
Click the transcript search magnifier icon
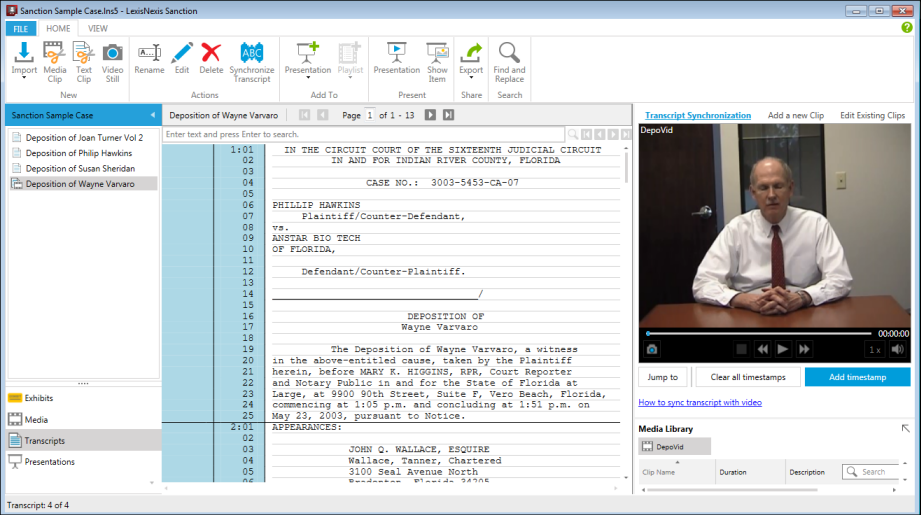point(573,134)
